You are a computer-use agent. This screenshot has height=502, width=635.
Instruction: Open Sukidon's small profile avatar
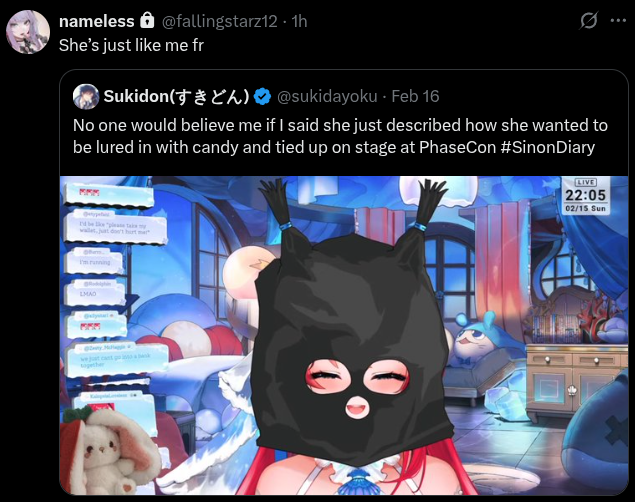point(86,96)
